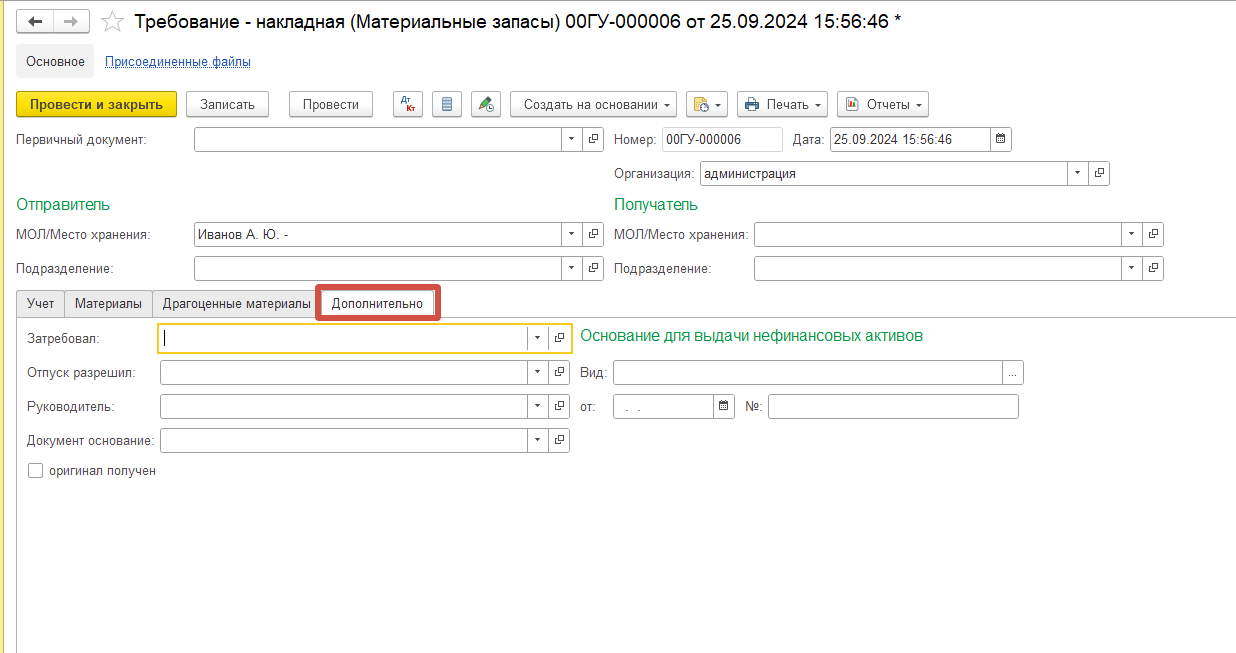Image resolution: width=1236 pixels, height=653 pixels.
Task: Open Первичный документ in separate window
Action: (x=593, y=140)
